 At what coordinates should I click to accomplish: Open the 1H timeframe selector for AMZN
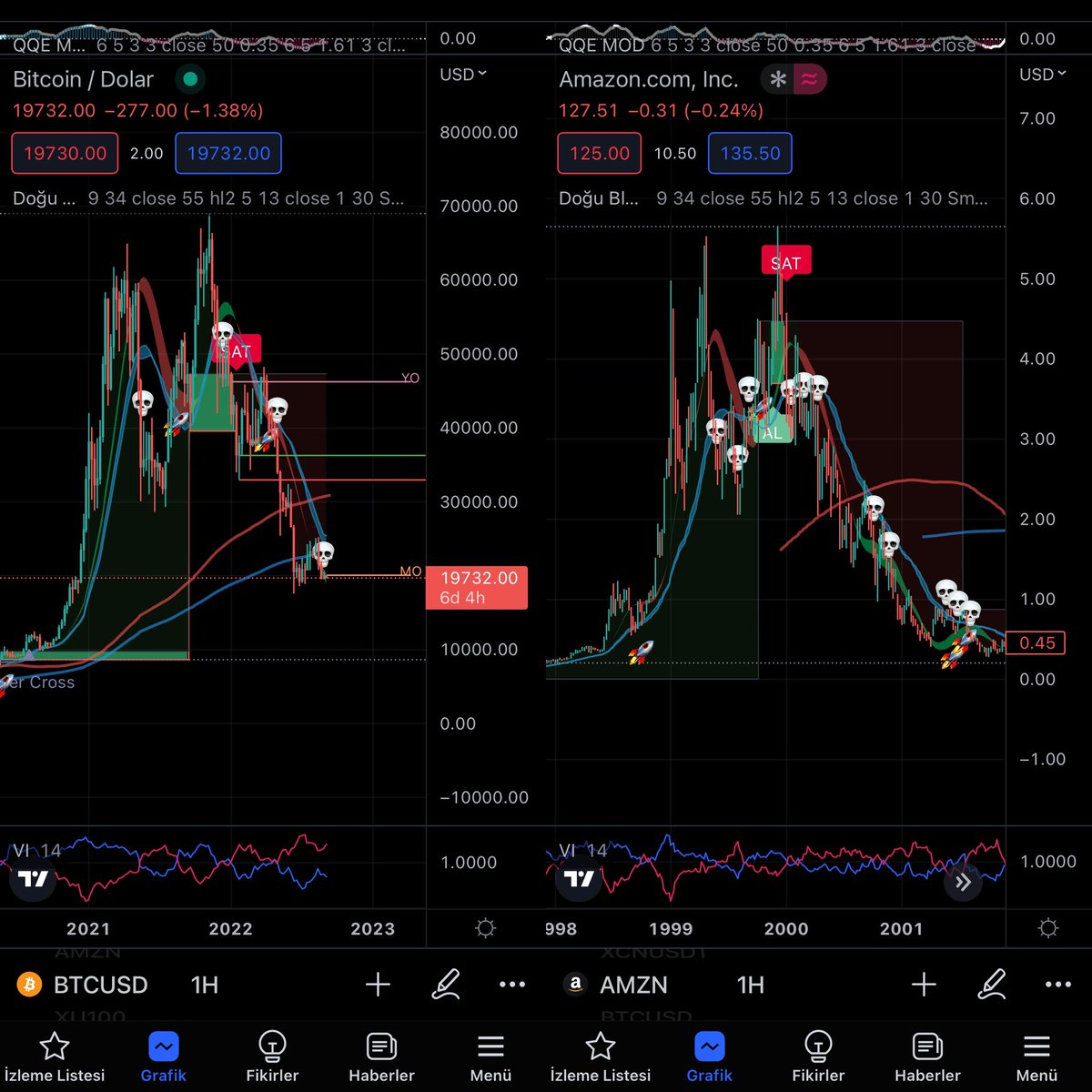[x=750, y=985]
